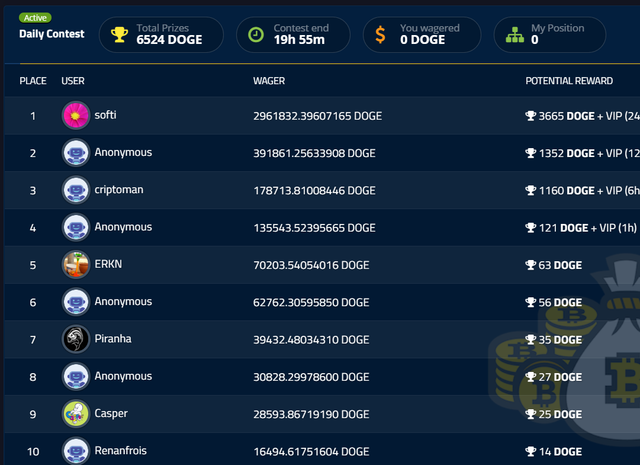This screenshot has width=640, height=465.
Task: Click trophy icon next to 25 DOGE reward
Action: click(530, 414)
